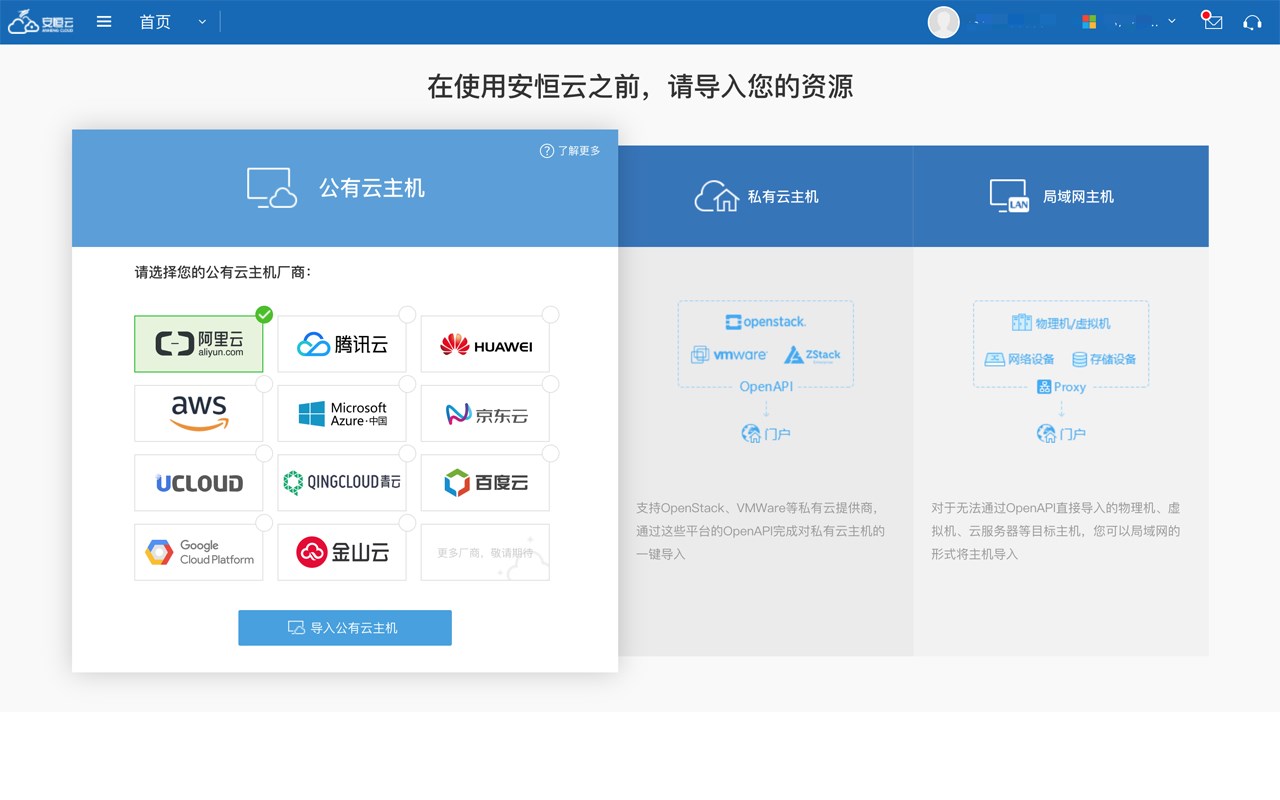Click the Anheng Cloud logo

coord(41,22)
